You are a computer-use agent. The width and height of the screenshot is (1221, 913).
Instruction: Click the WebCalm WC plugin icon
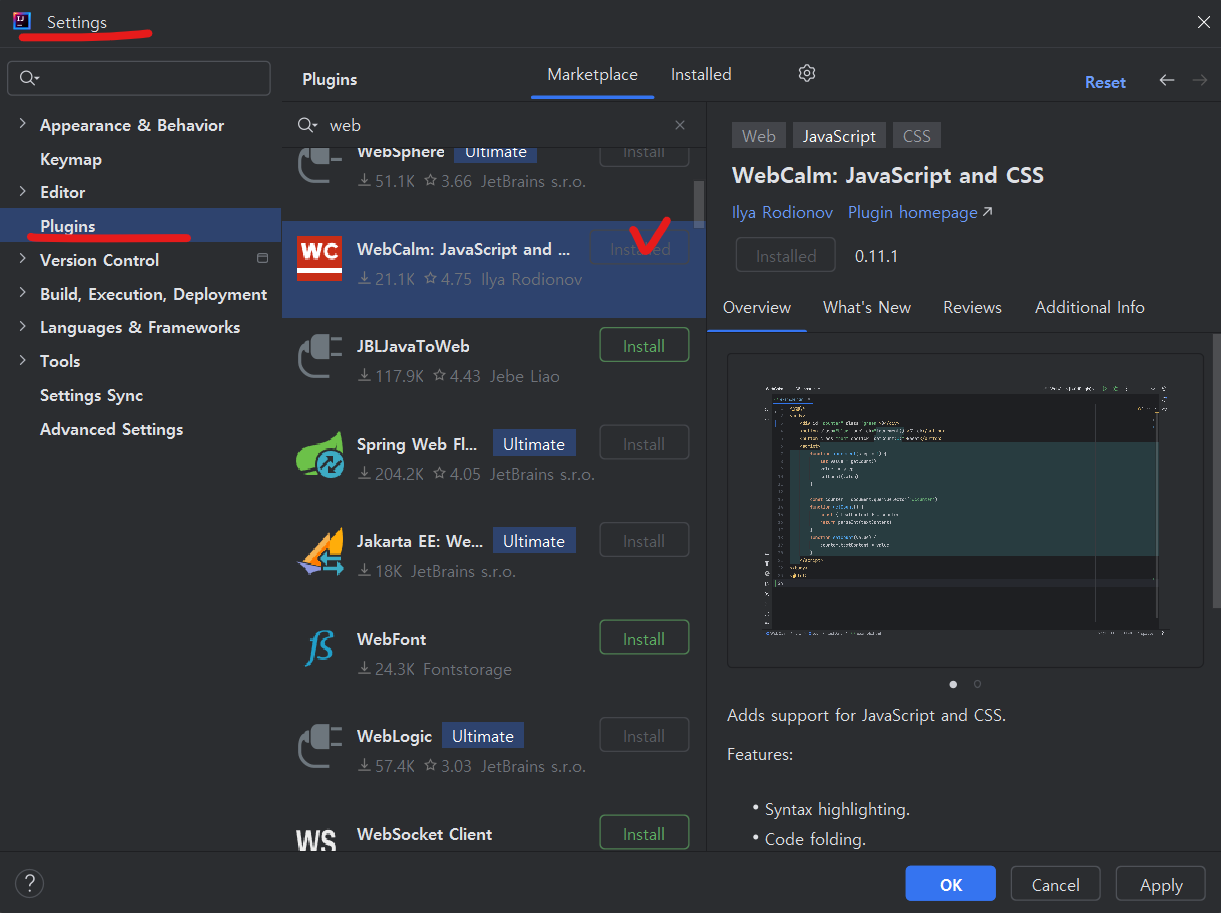pos(319,259)
